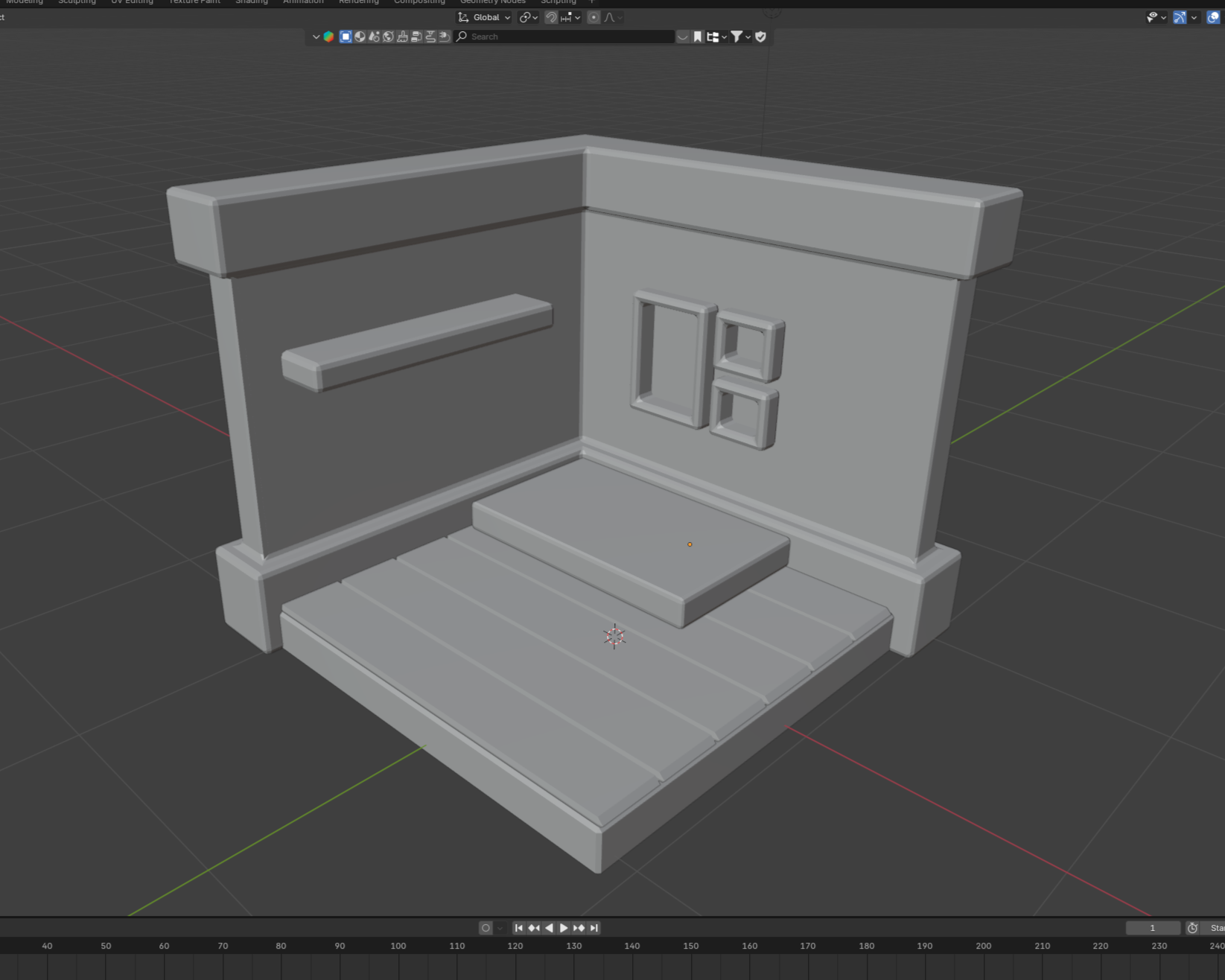Viewport: 1225px width, 980px height.
Task: Click the stopwatch icon next to the frame field
Action: tap(1193, 928)
